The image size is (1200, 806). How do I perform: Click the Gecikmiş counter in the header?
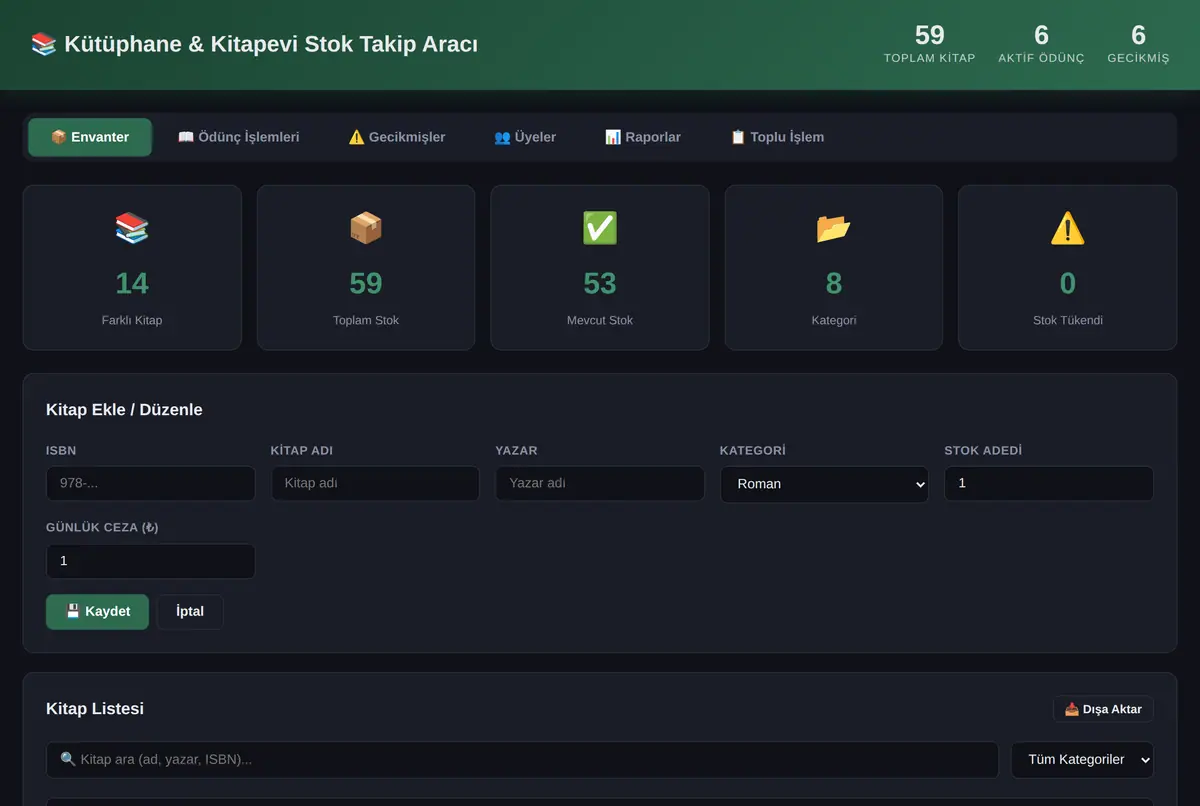[1138, 44]
